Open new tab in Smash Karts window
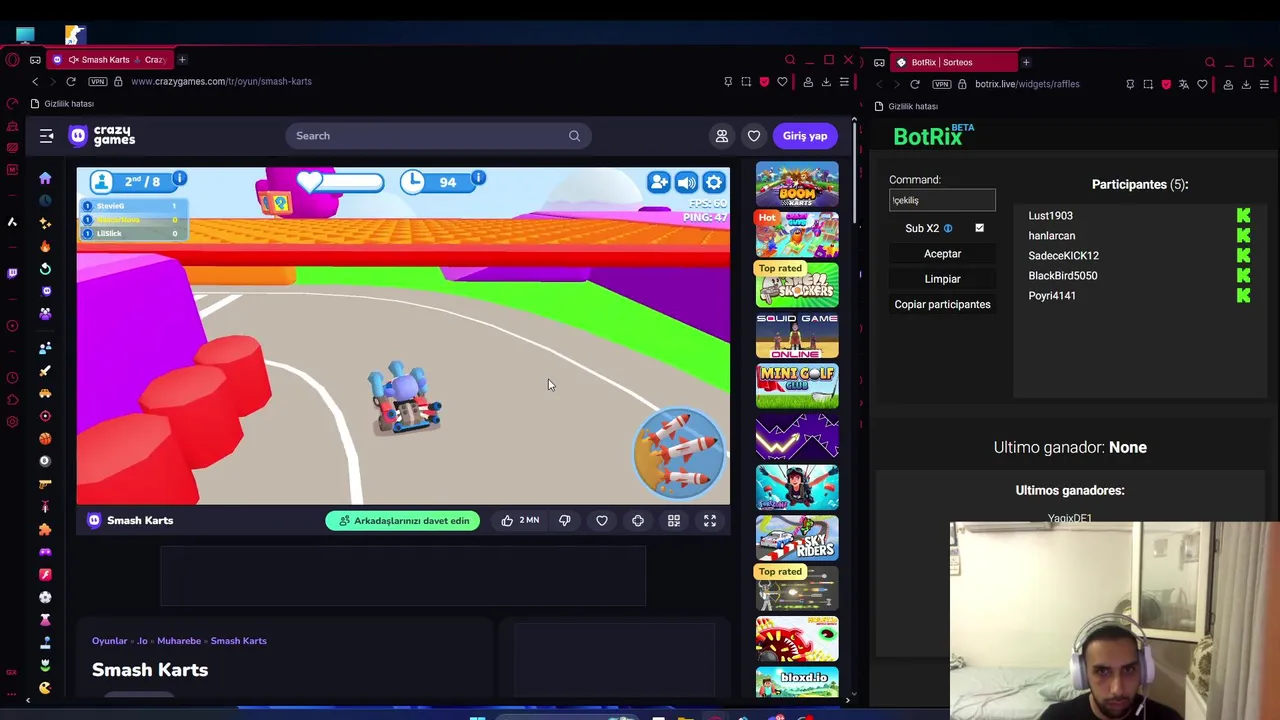 182,60
